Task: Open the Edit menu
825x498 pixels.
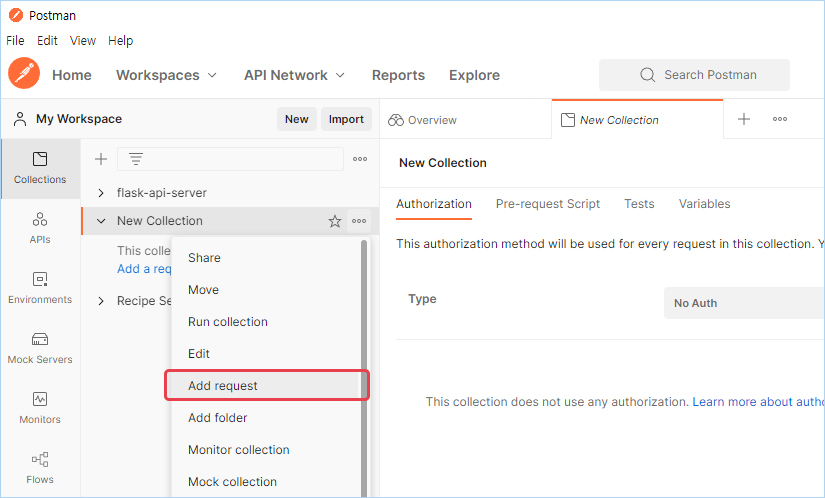Action: (x=47, y=40)
